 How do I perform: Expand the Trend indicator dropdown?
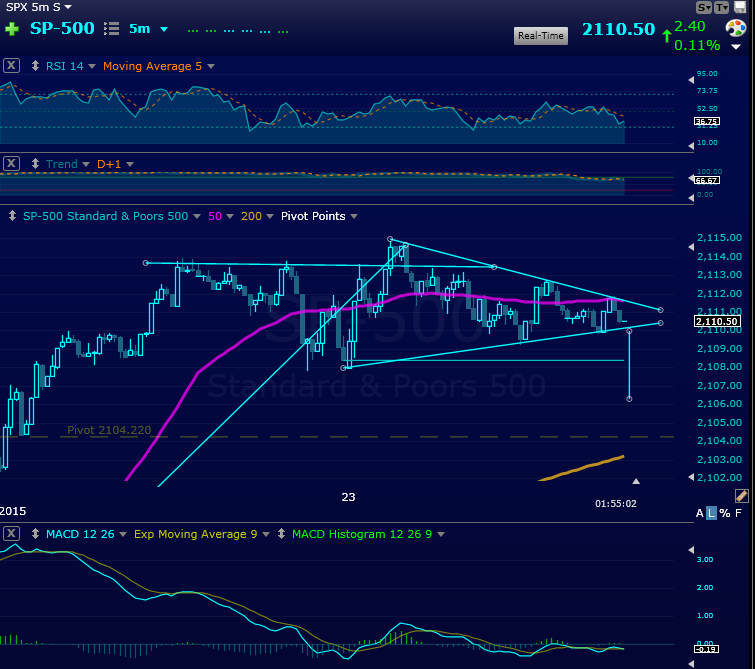click(x=86, y=164)
